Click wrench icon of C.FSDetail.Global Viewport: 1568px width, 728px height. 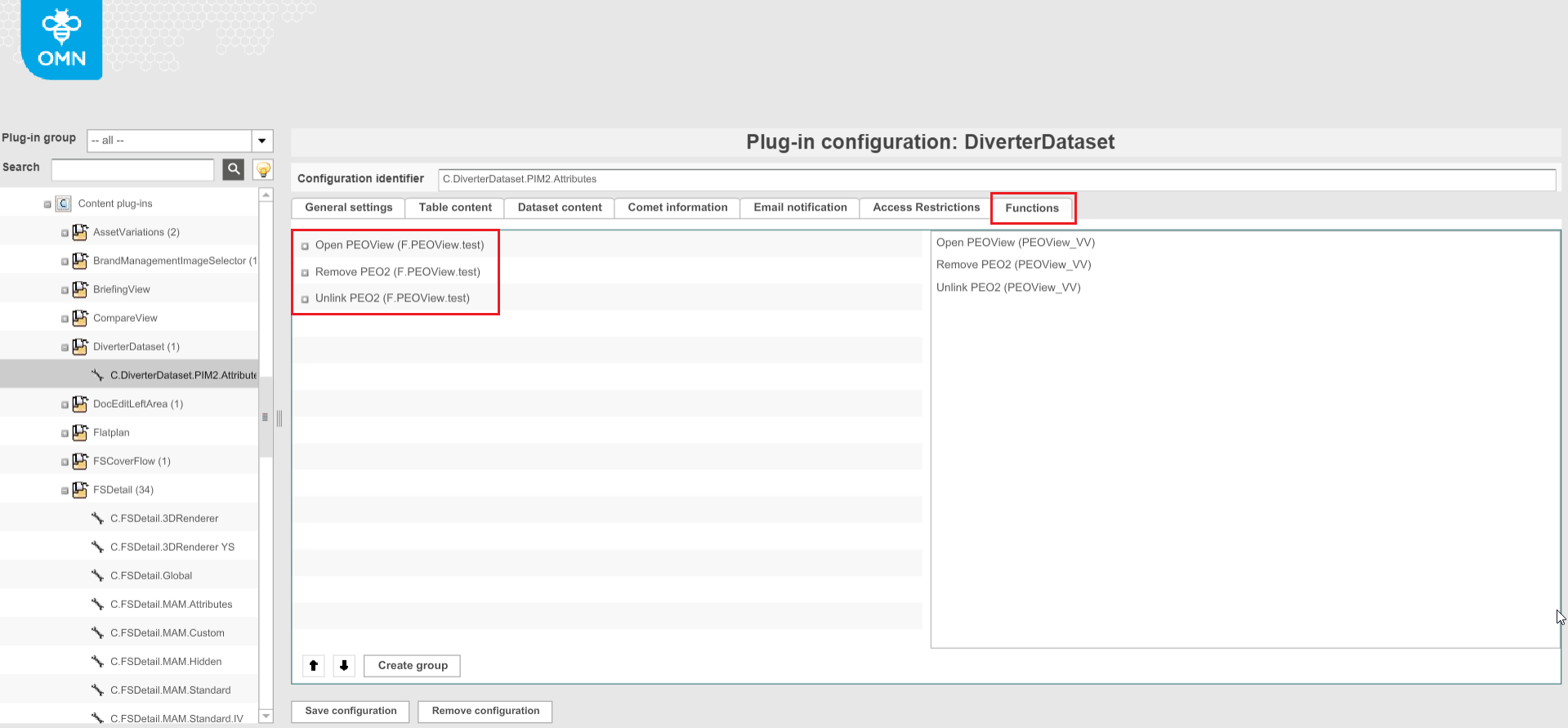pos(97,575)
